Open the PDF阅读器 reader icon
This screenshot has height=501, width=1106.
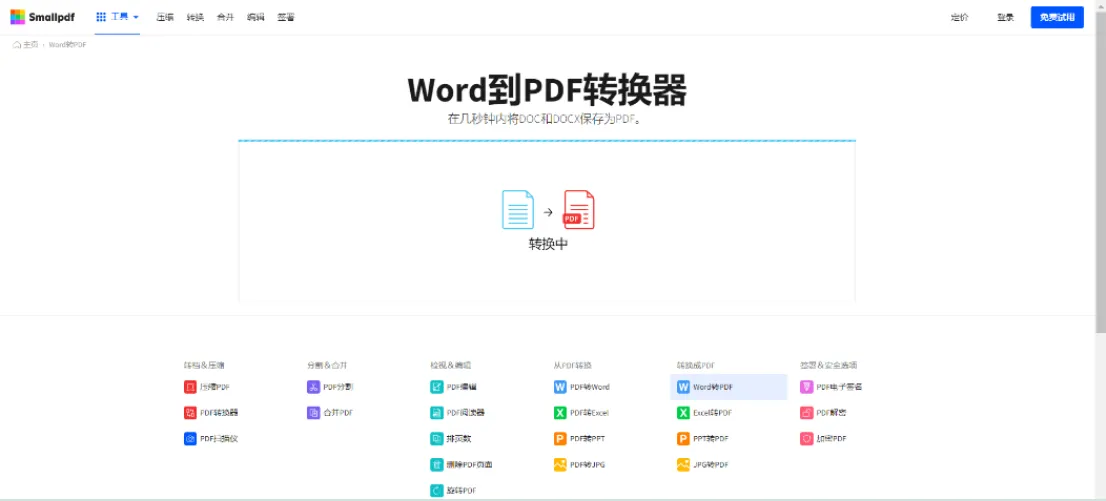(437, 413)
